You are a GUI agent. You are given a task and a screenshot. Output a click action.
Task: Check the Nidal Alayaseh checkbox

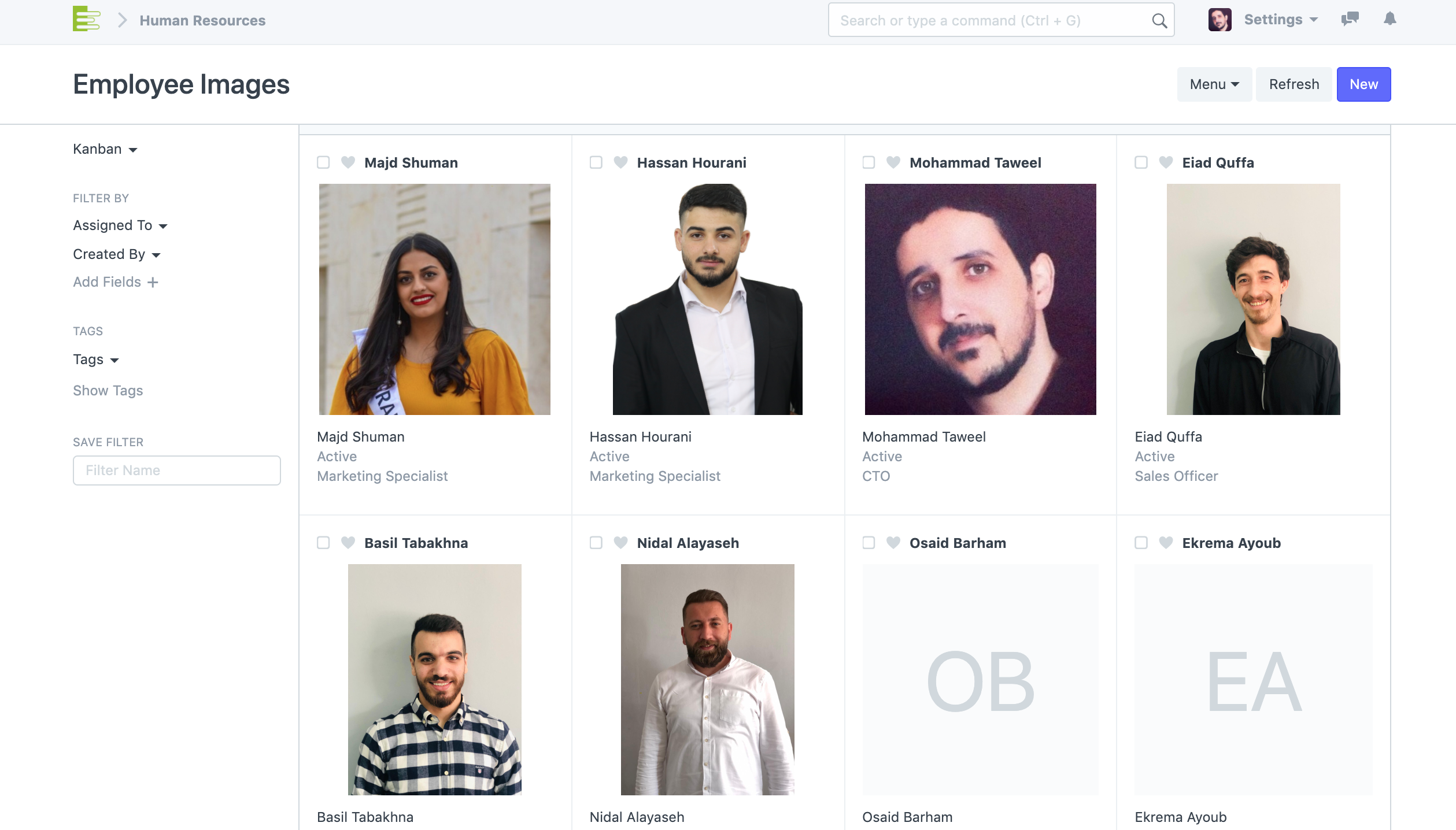pos(596,543)
